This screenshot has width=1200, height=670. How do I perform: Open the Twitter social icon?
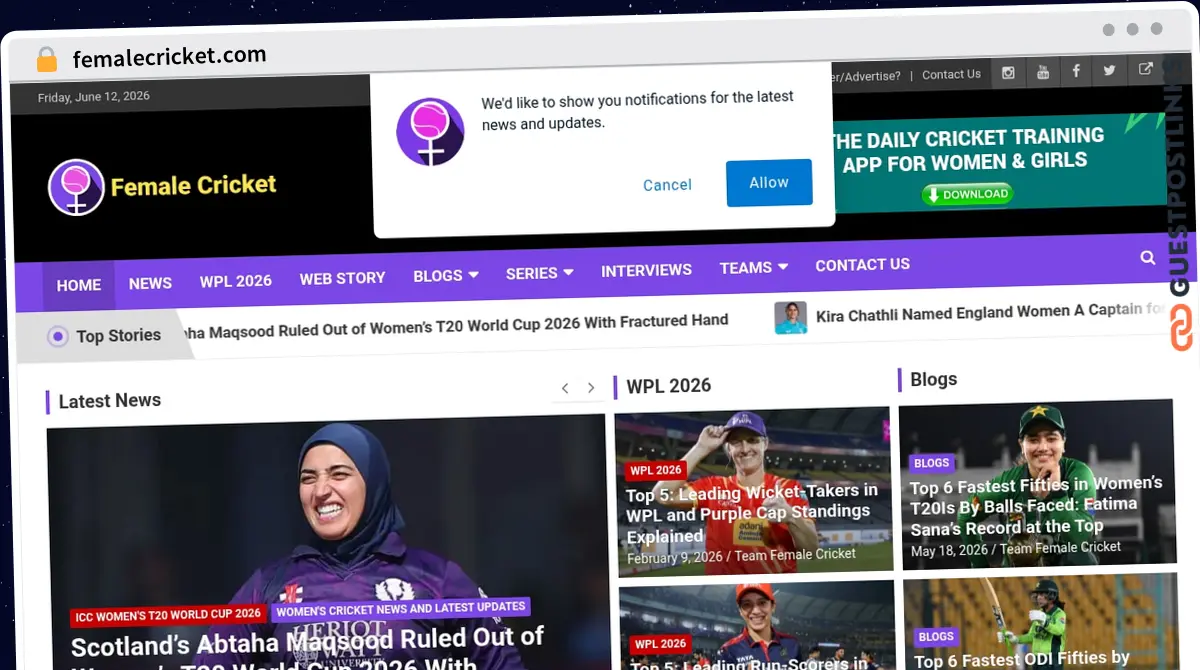point(1110,70)
